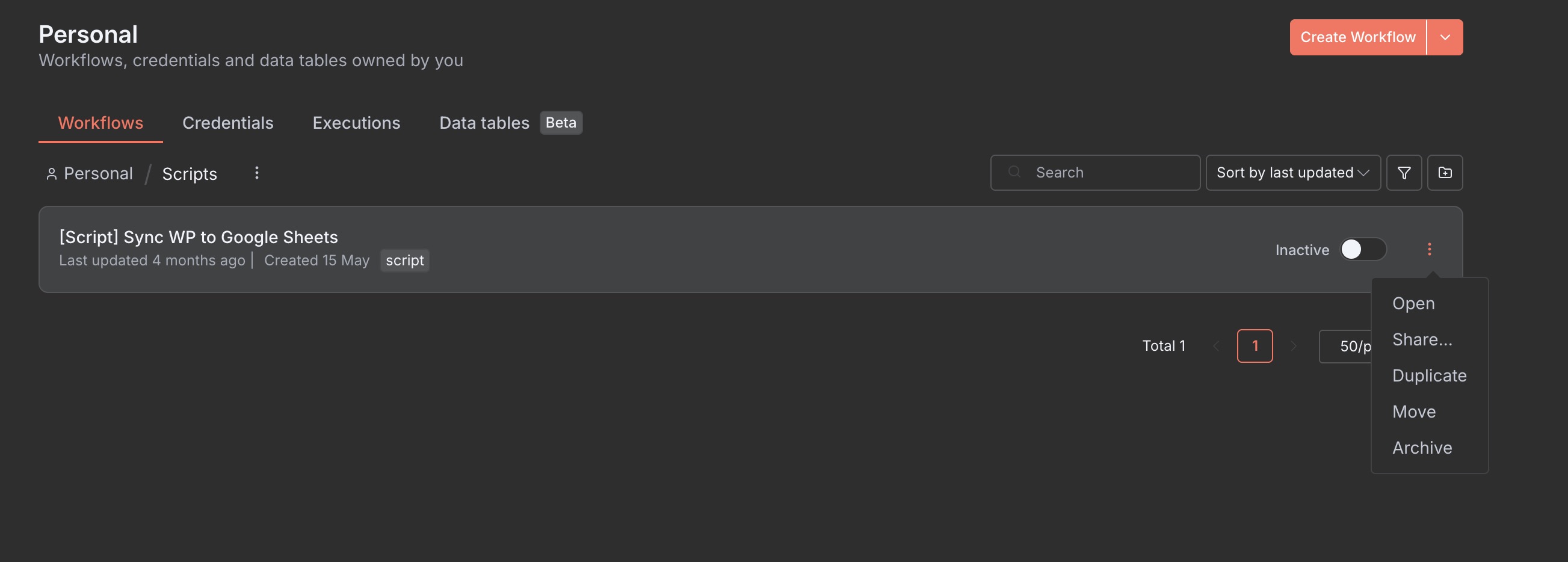The height and width of the screenshot is (562, 1568).
Task: Choose Archive in the context menu
Action: 1422,448
